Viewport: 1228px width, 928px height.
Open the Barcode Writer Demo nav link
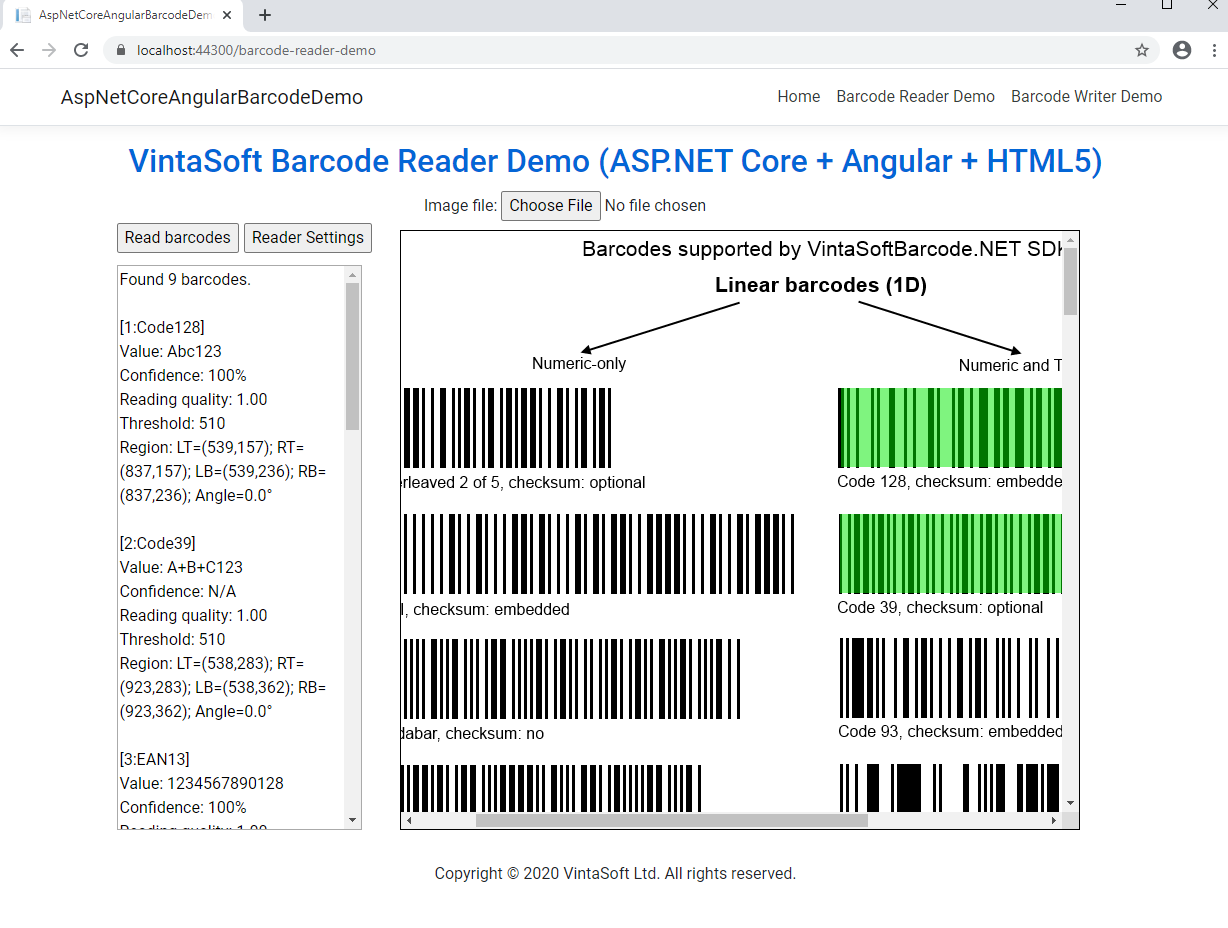pos(1087,97)
